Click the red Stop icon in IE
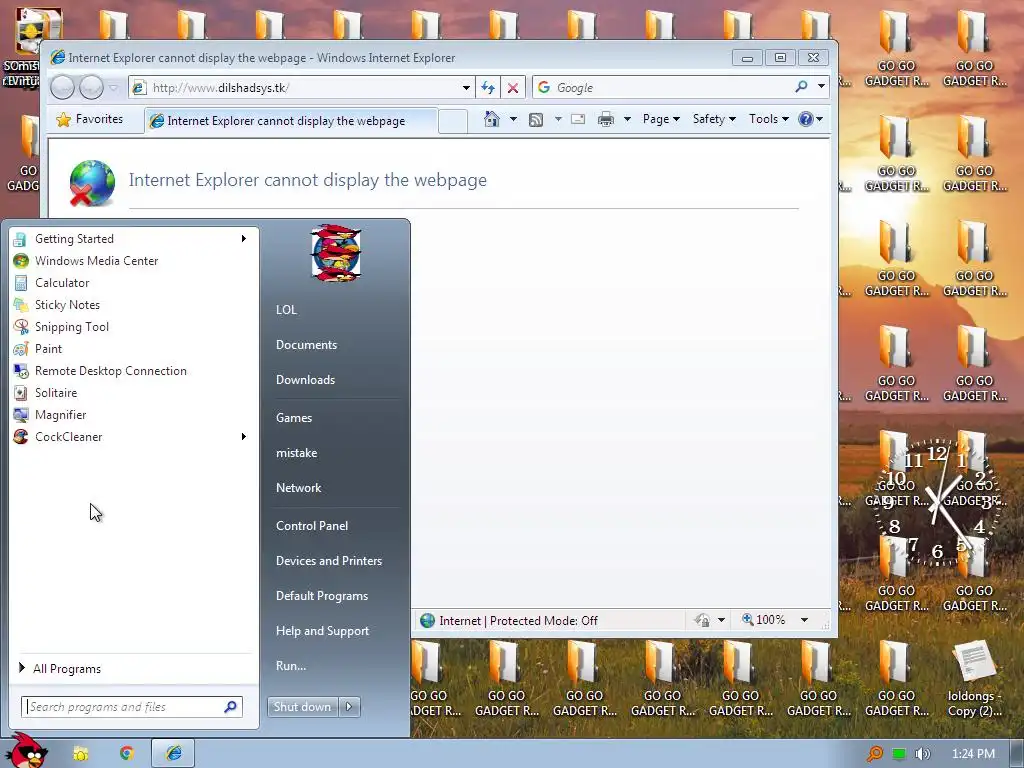This screenshot has width=1024, height=768. pos(513,88)
